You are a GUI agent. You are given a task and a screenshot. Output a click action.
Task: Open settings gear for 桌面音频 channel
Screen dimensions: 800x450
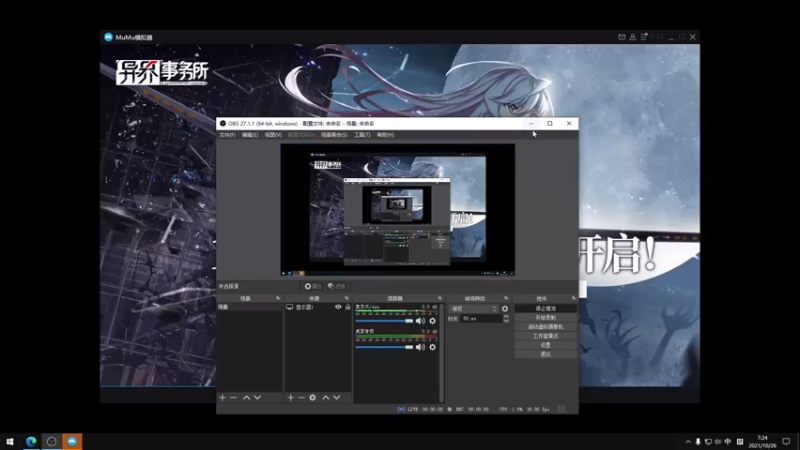(x=433, y=347)
